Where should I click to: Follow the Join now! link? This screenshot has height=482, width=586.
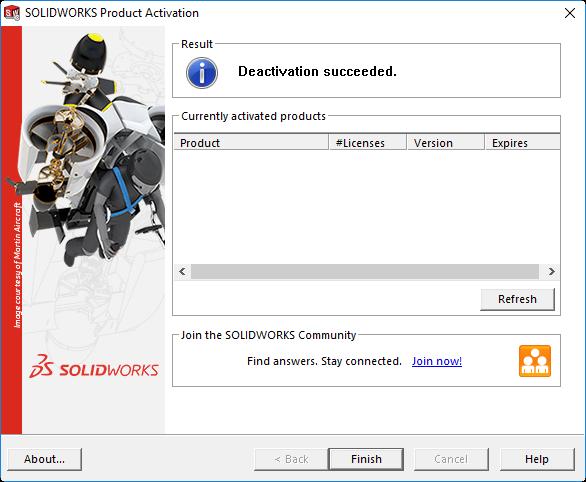point(437,361)
